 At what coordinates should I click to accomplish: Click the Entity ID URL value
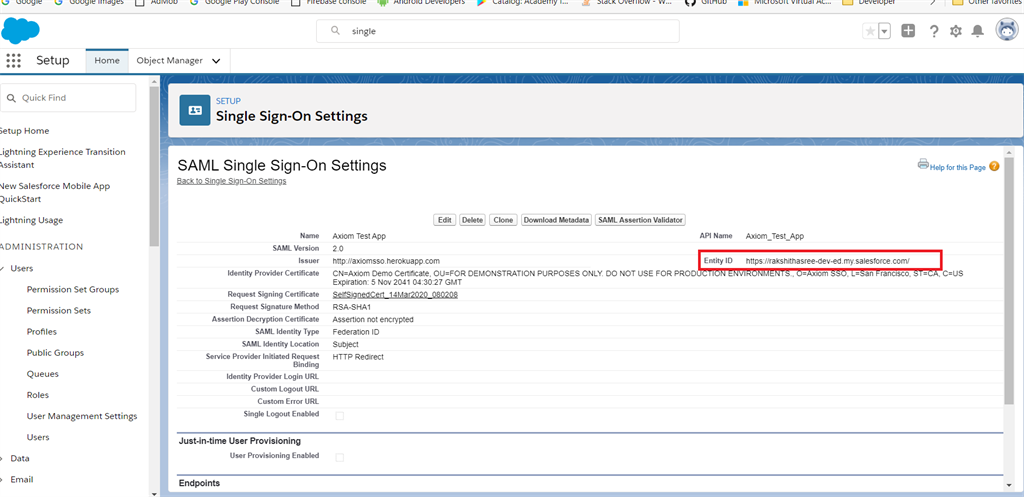coord(827,261)
